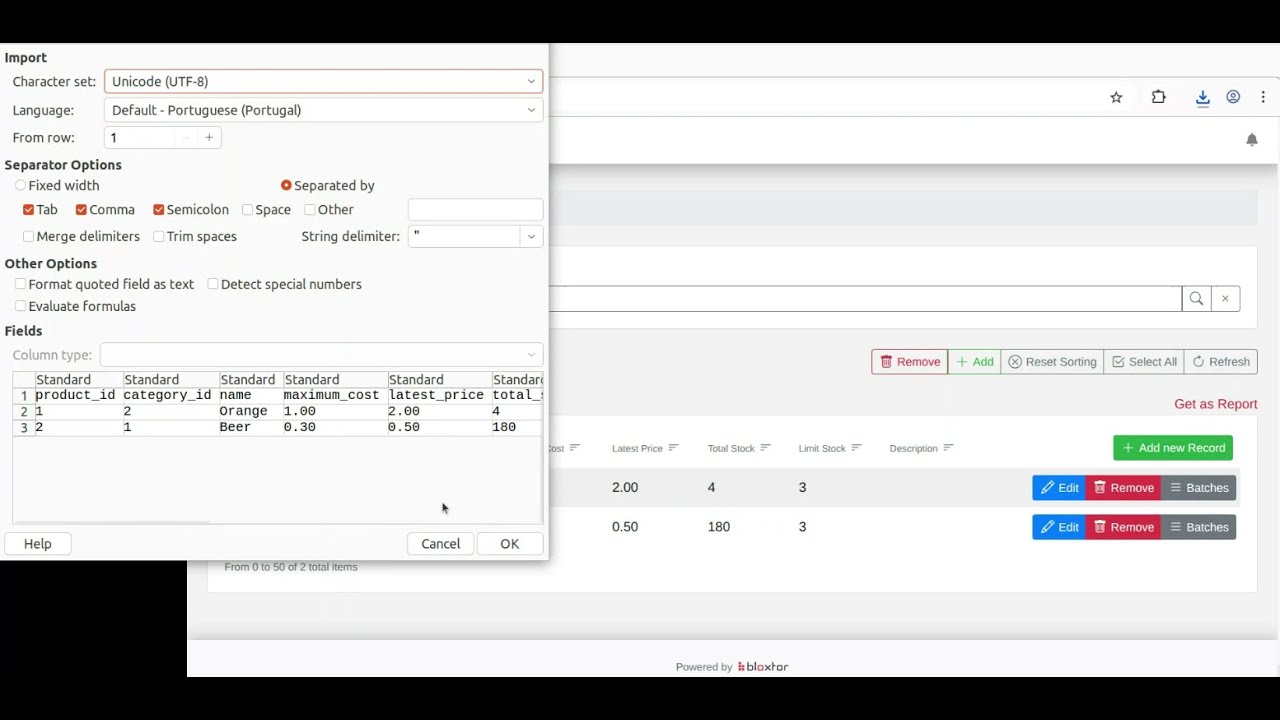Enable Trim spaces checkbox

[x=158, y=237]
